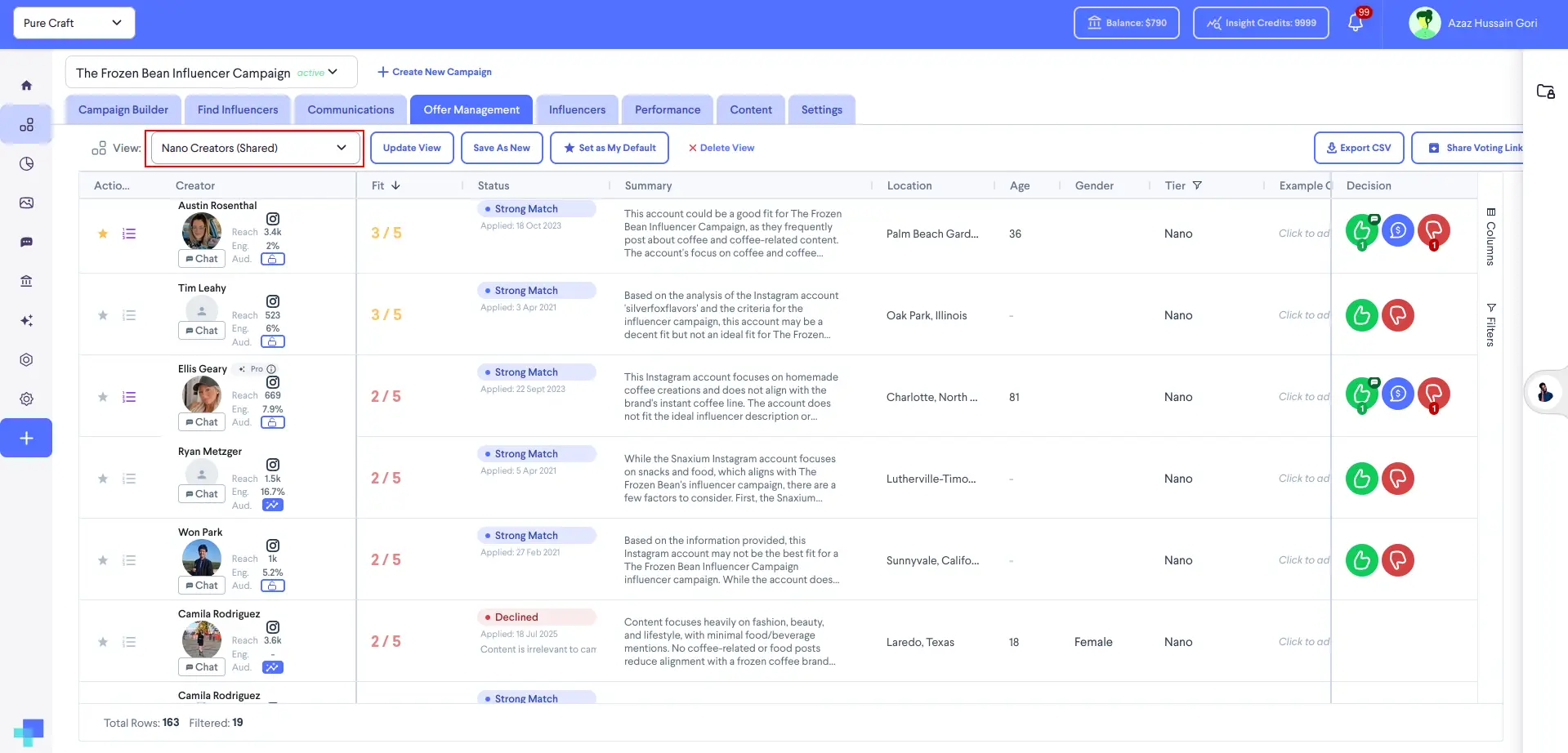Click the Save As New button
The width and height of the screenshot is (1568, 753).
[502, 148]
